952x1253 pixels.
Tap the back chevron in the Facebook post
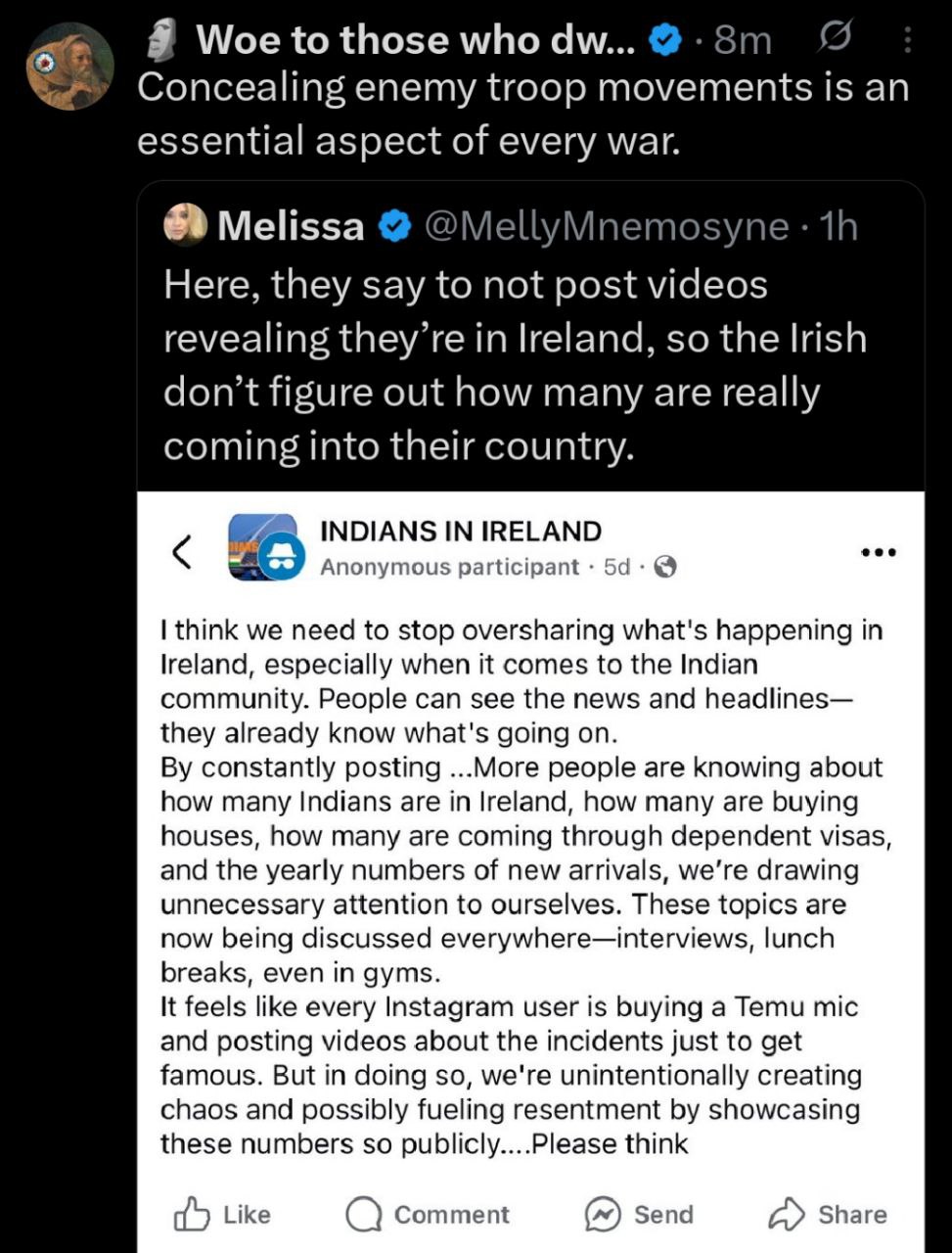(181, 552)
